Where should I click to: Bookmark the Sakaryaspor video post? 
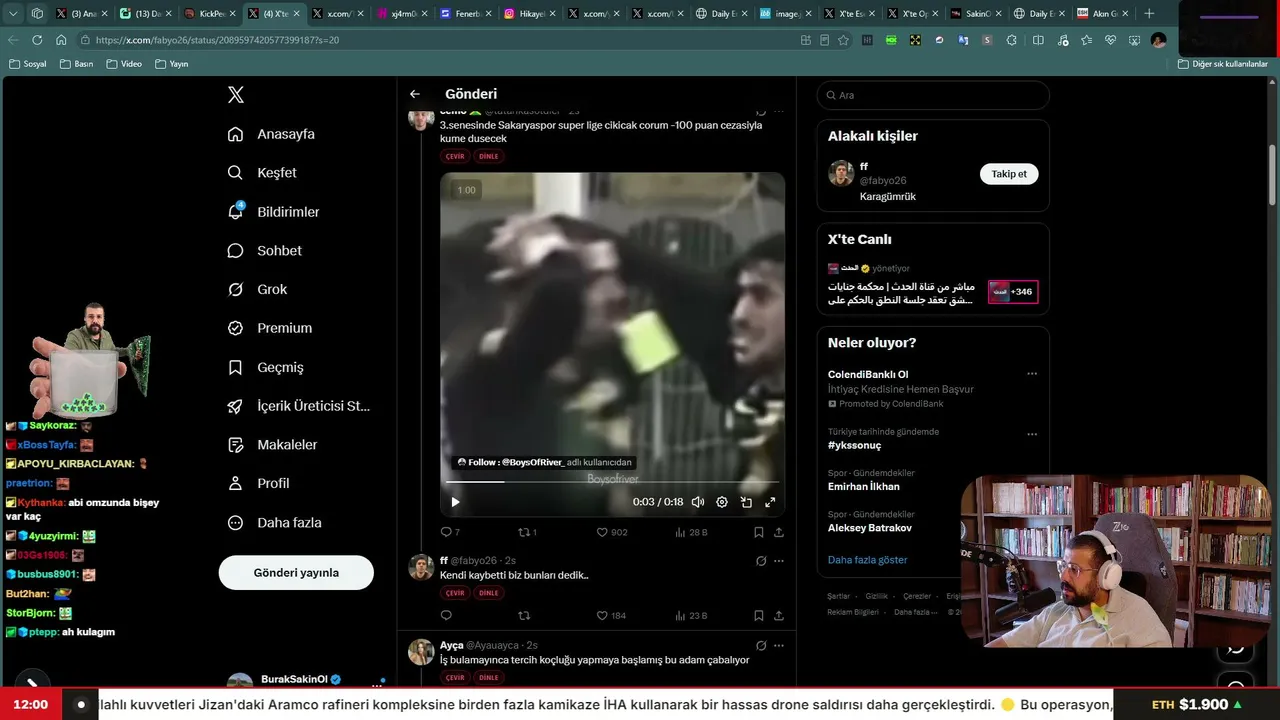point(759,532)
